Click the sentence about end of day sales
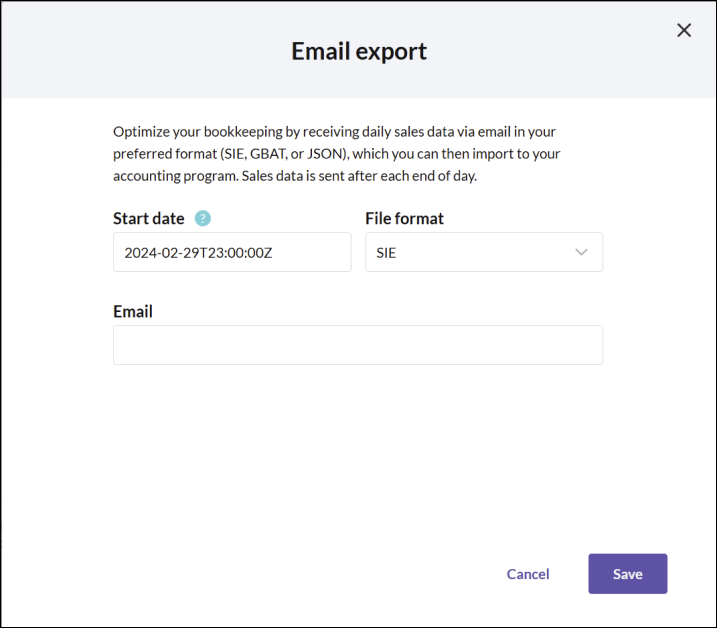This screenshot has height=628, width=717. (359, 176)
